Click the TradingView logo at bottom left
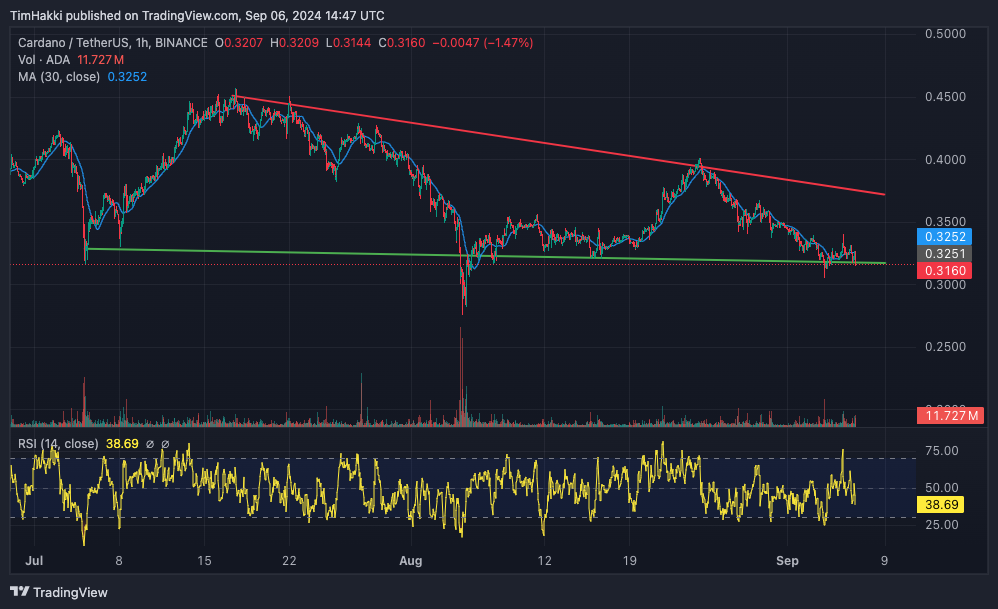 [59, 592]
